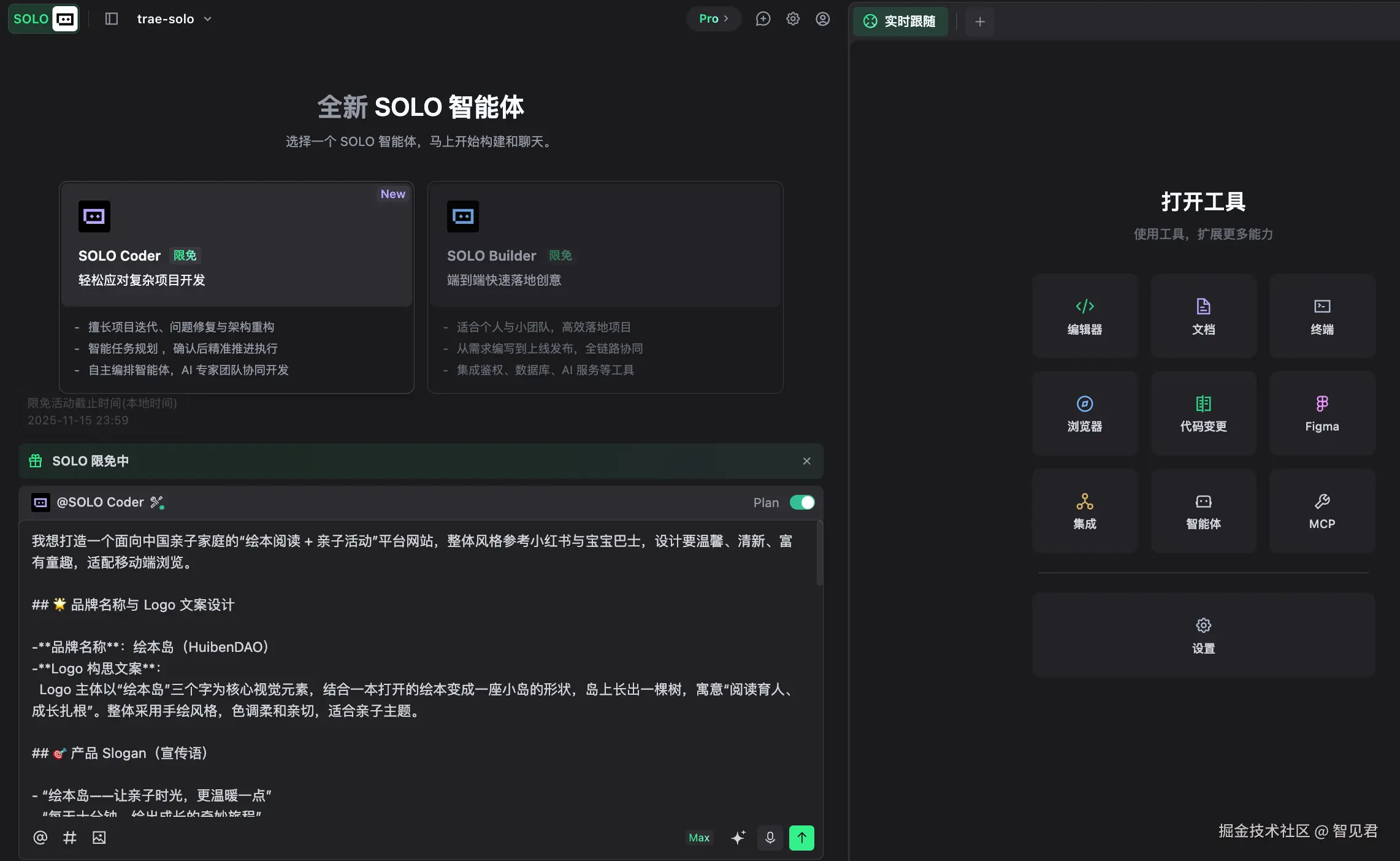Click the image attachment icon
Viewport: 1400px width, 861px height.
99,838
